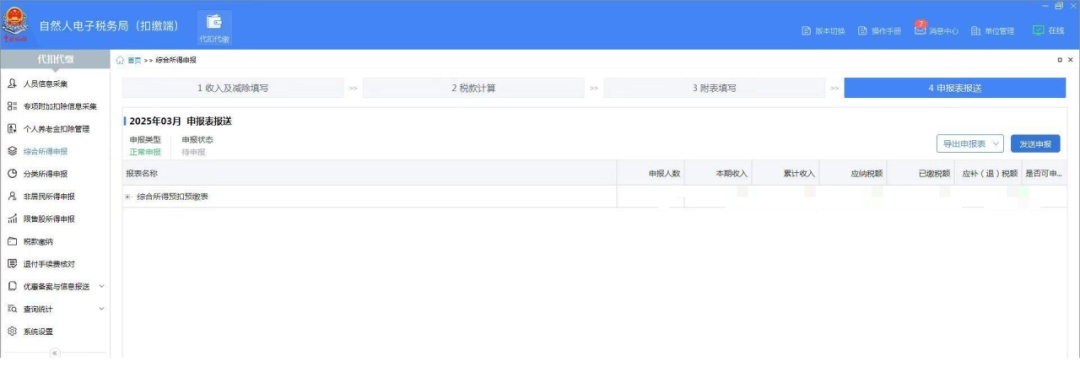Expand the 综合所得预扣预缴表 row

point(127,197)
